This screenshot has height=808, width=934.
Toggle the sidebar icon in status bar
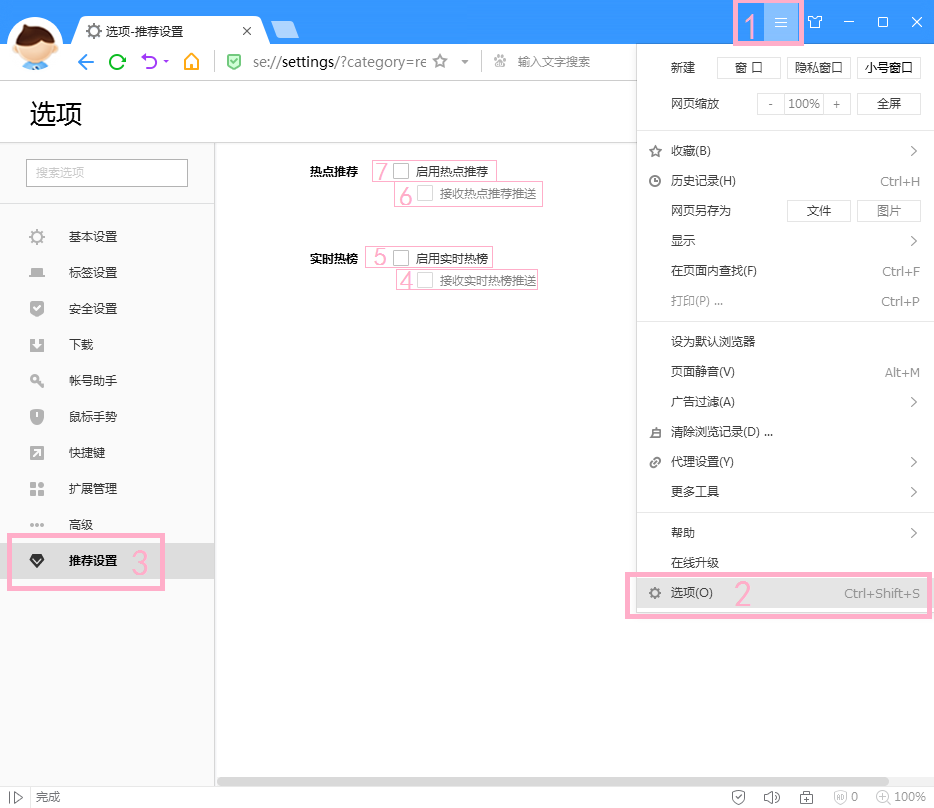[x=15, y=797]
